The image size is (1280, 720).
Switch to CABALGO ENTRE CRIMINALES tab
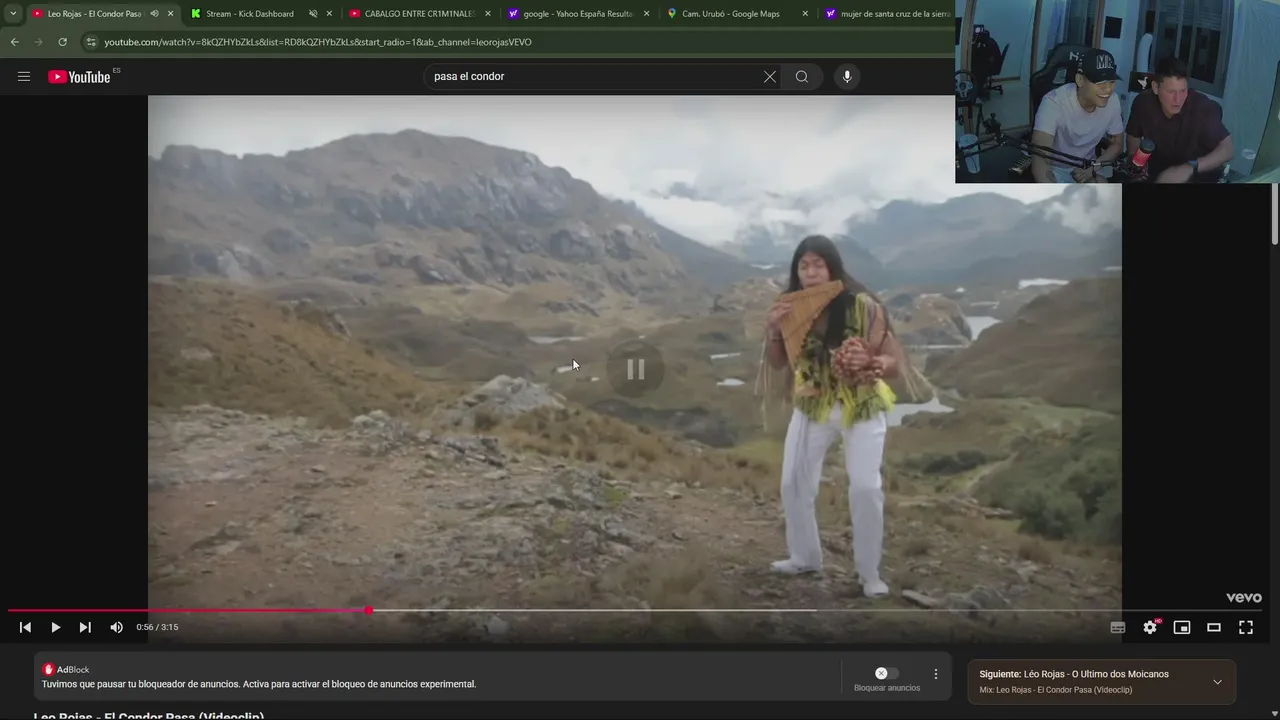[419, 14]
